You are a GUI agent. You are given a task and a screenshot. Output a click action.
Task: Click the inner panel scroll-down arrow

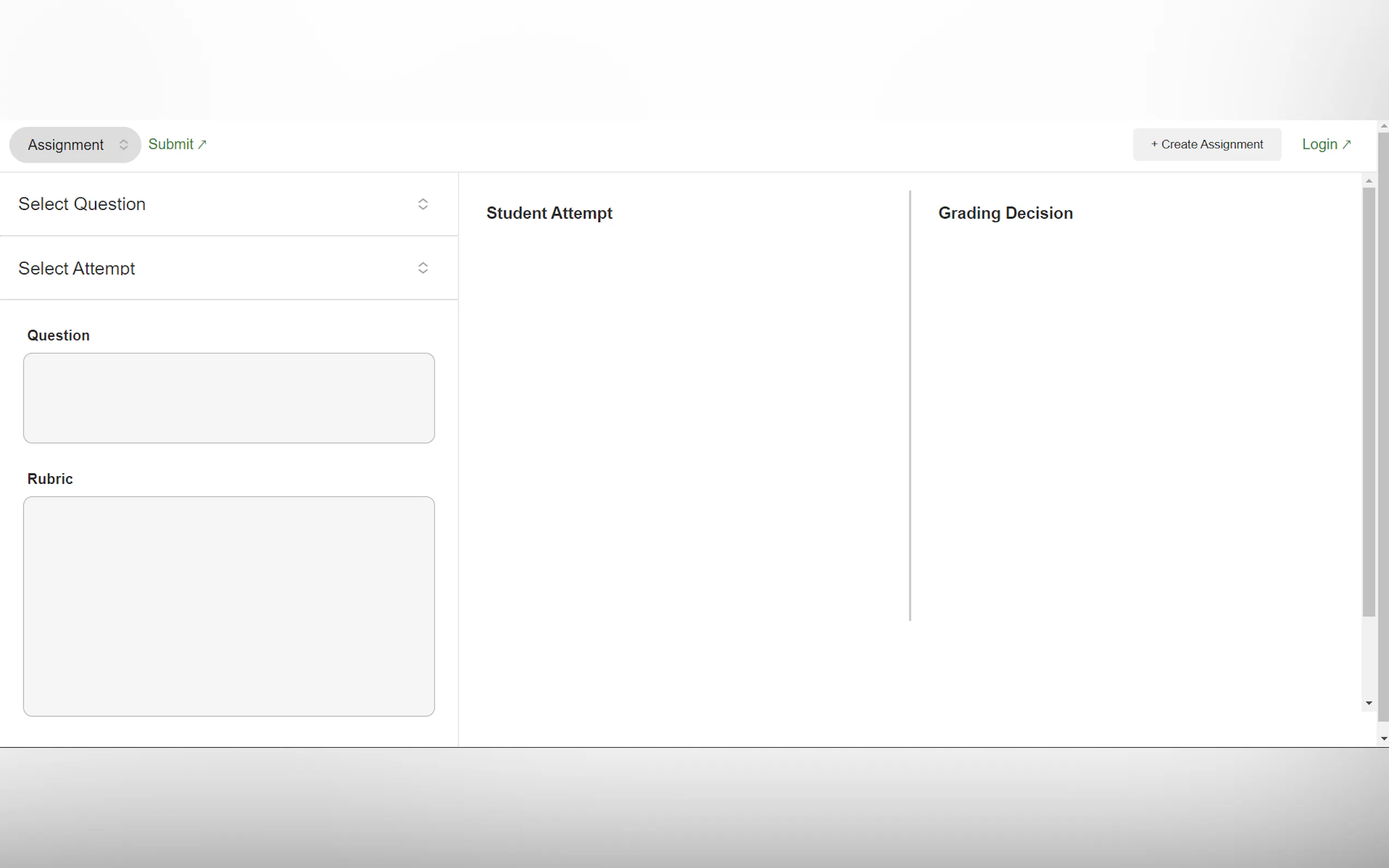[x=1369, y=703]
